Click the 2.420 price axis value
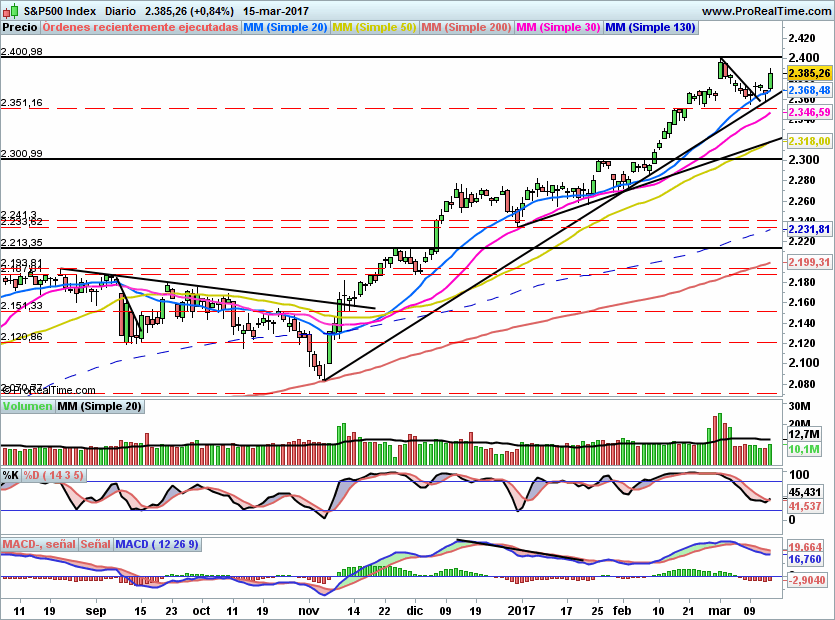Screen dimensions: 835x620 tap(802, 38)
